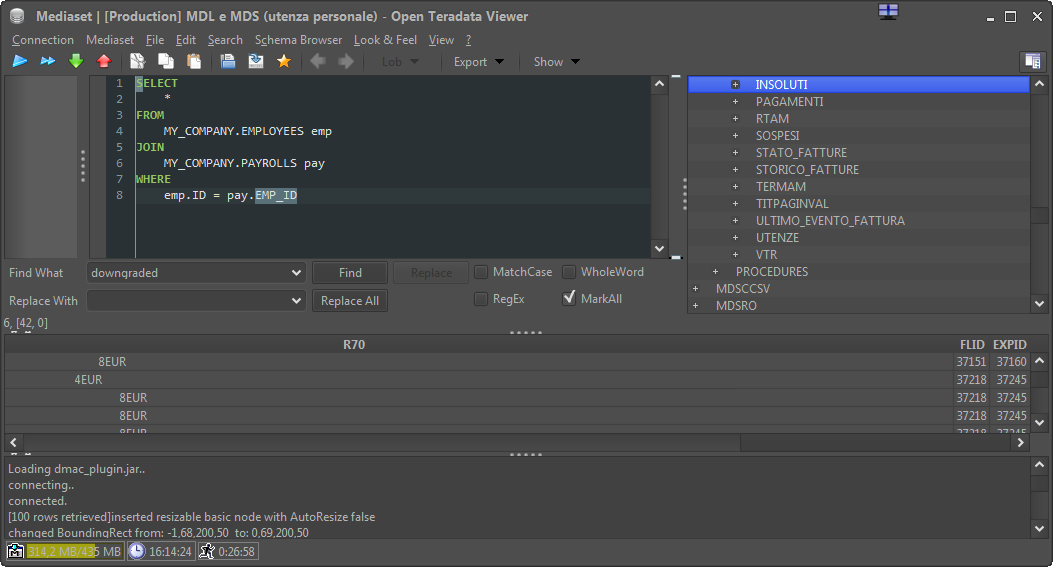This screenshot has width=1053, height=567.
Task: Open the Lob dropdown
Action: click(x=400, y=62)
